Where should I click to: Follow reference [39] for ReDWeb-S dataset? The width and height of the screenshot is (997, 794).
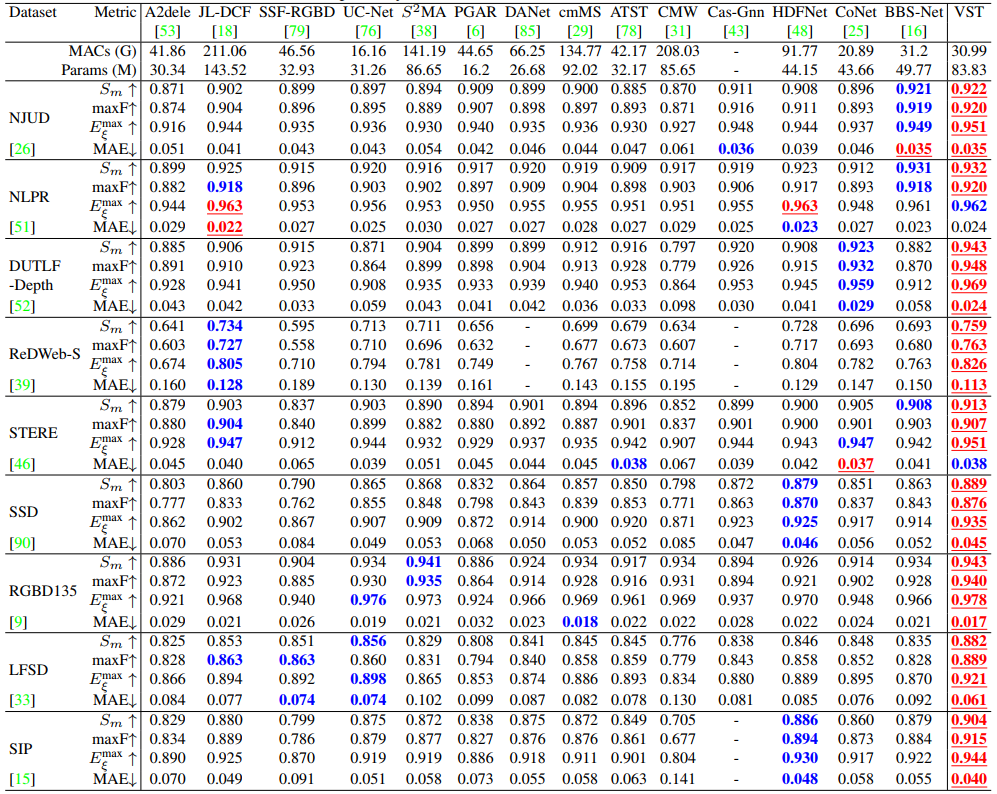click(22, 385)
